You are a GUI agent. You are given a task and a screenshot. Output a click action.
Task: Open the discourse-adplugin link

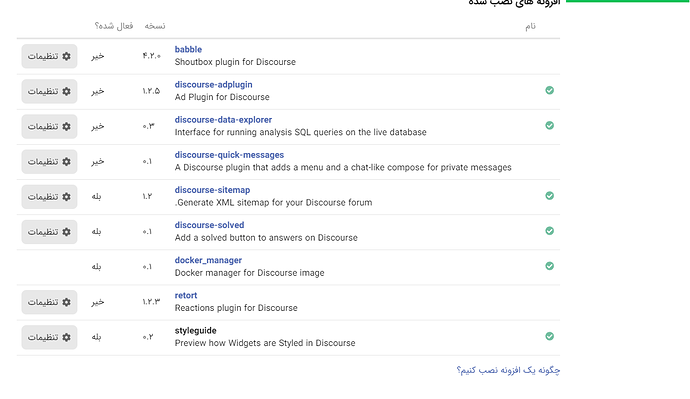tap(213, 84)
